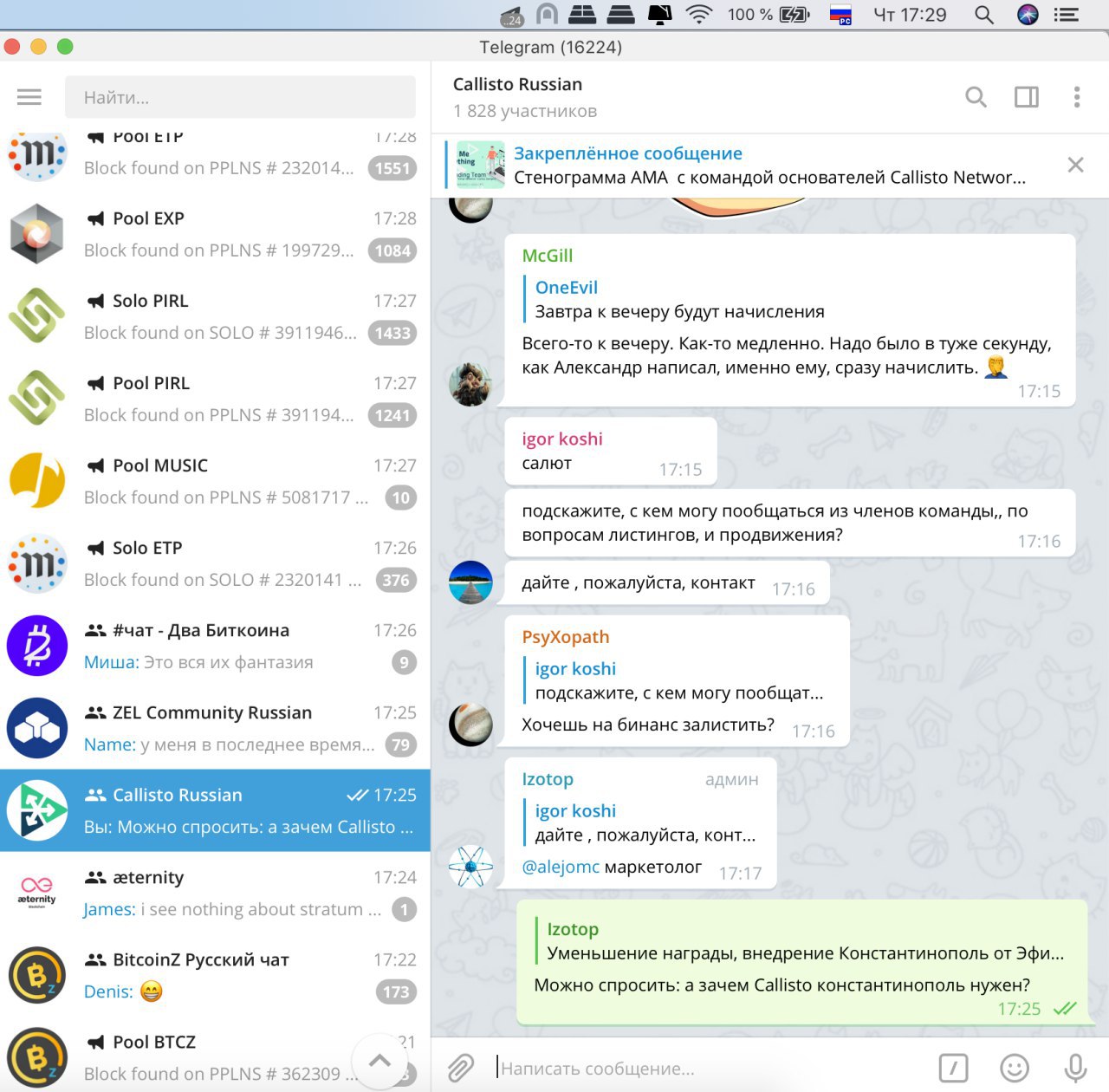
Task: Open the Pool MUSIC channel
Action: pyautogui.click(x=215, y=481)
